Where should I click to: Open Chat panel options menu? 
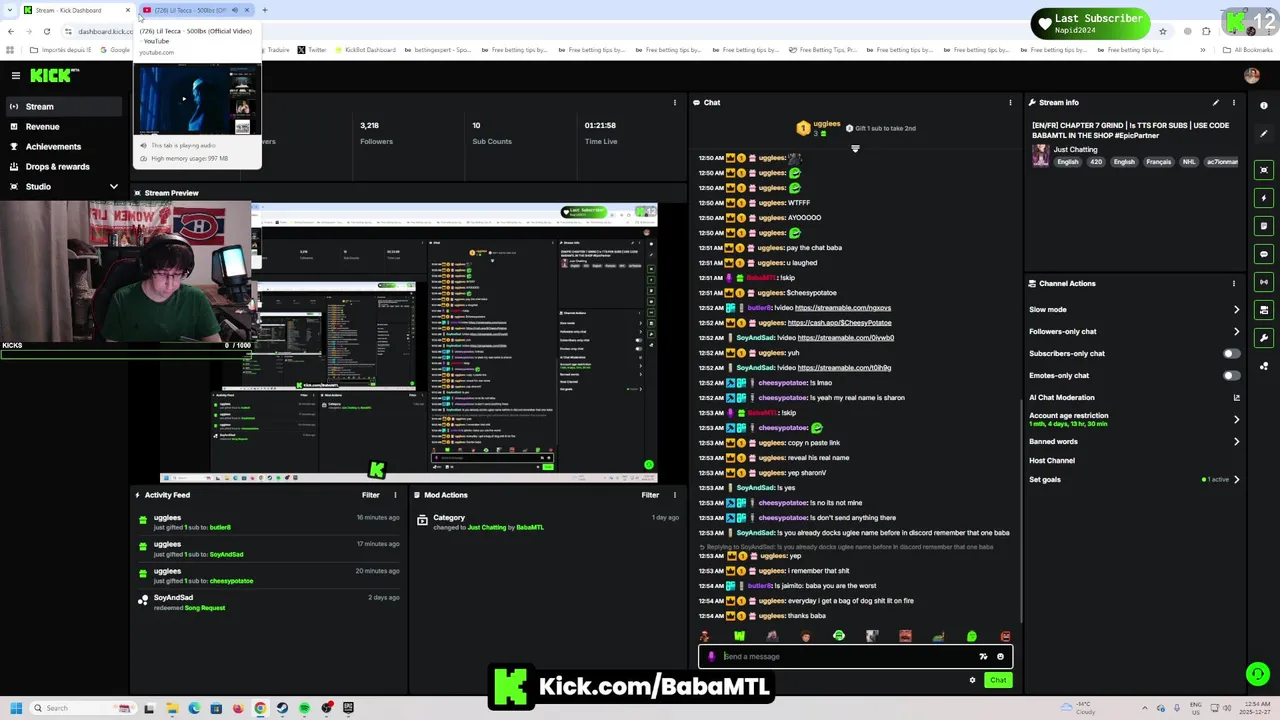tap(1010, 102)
